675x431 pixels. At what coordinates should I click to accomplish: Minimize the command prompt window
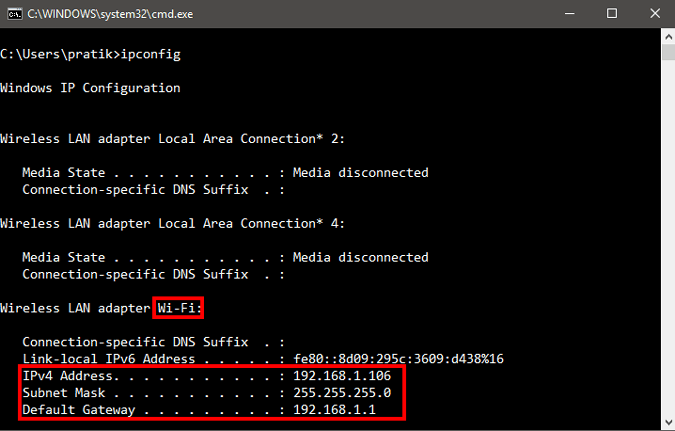coord(570,14)
